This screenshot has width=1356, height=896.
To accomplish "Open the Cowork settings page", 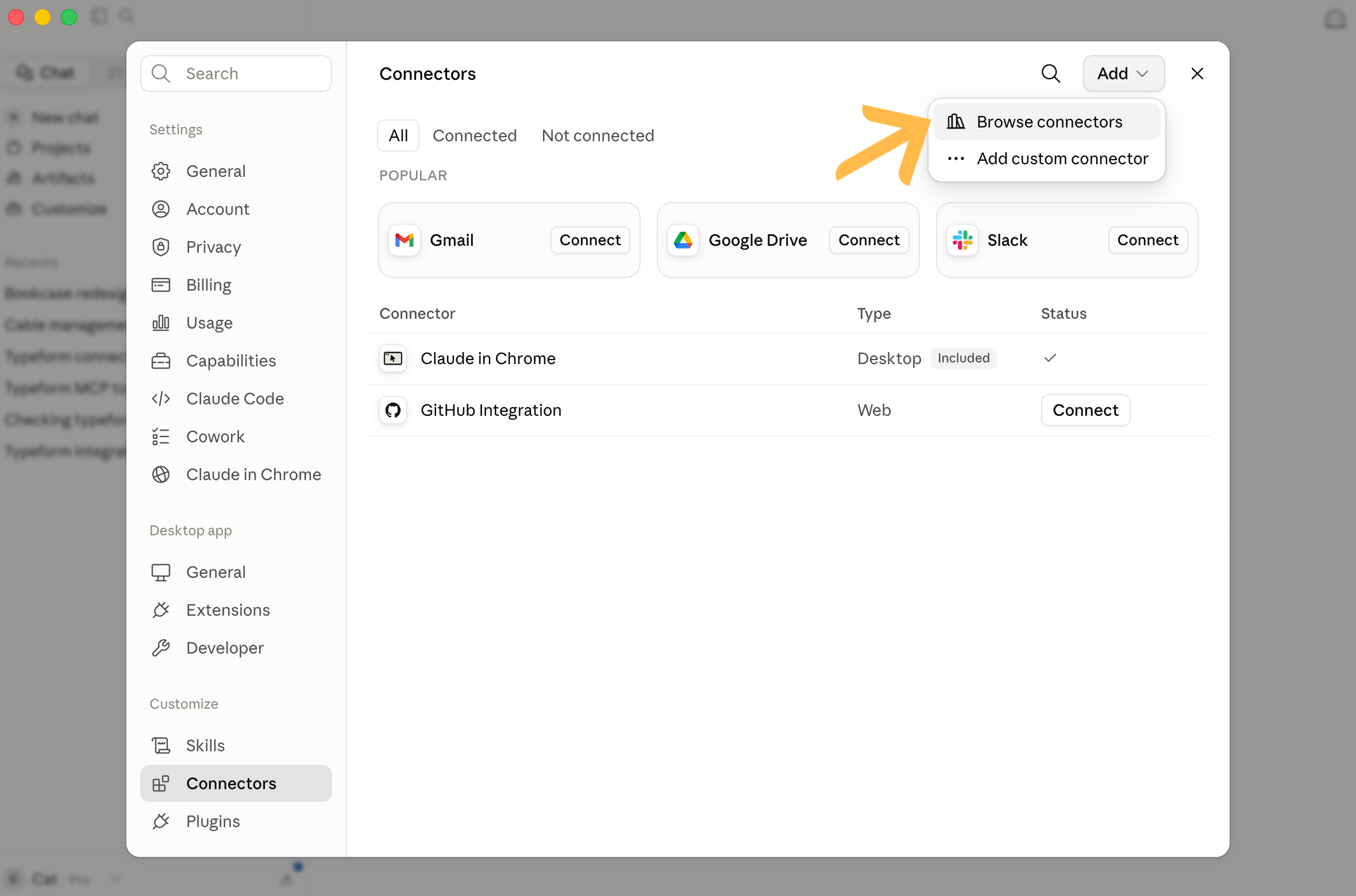I will [236, 437].
